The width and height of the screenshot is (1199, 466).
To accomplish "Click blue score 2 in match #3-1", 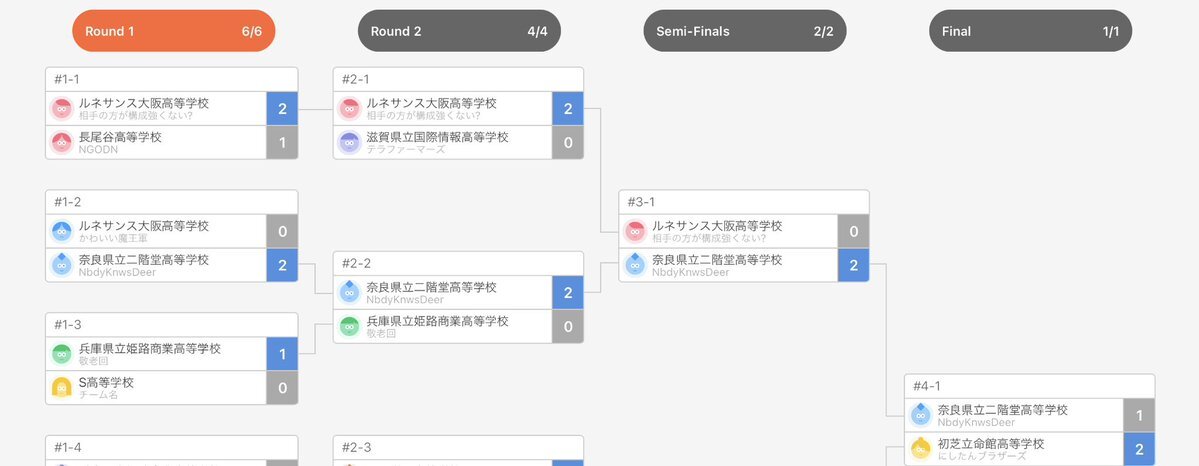I will (853, 265).
